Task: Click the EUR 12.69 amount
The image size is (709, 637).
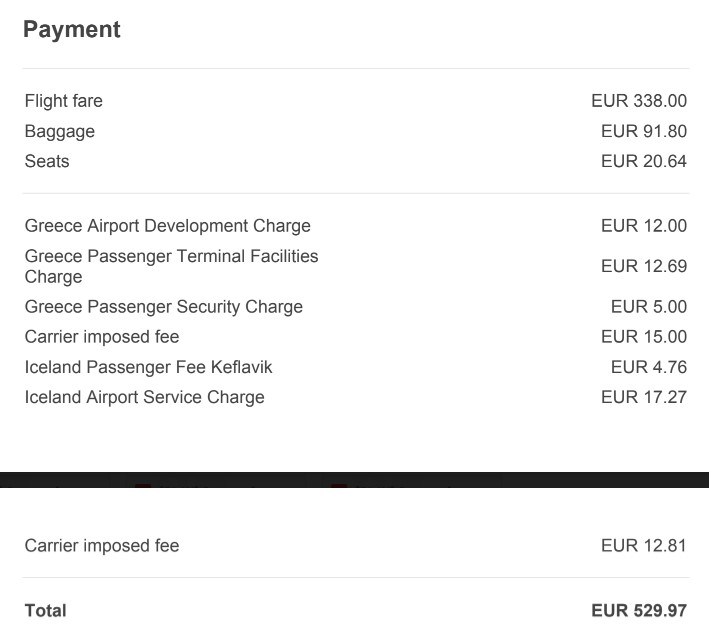Action: click(x=644, y=266)
